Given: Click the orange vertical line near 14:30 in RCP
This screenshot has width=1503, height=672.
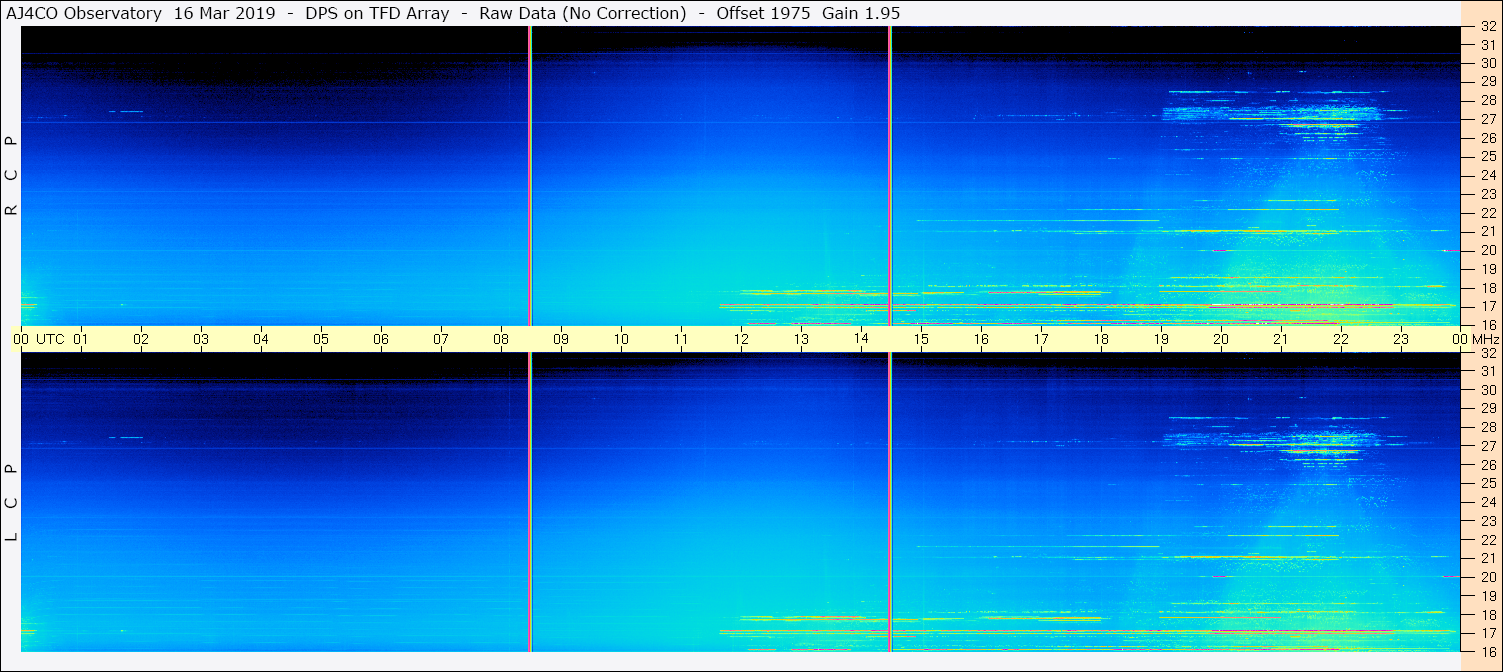Looking at the screenshot, I should [x=889, y=176].
